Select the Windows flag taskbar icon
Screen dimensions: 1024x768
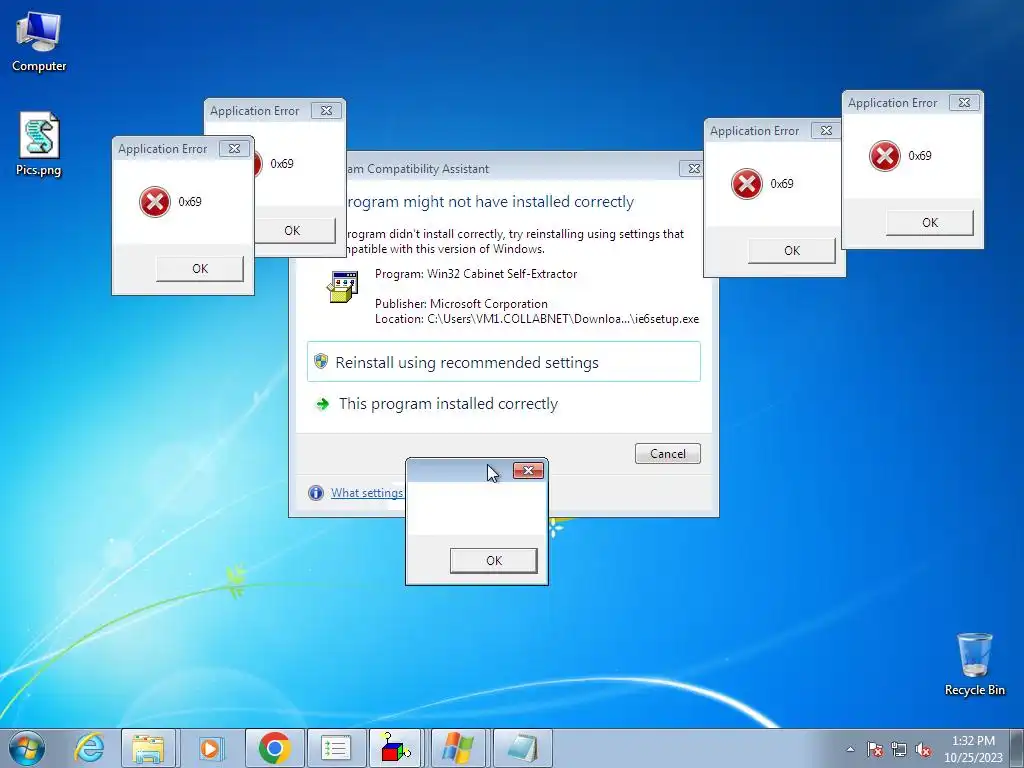458,748
